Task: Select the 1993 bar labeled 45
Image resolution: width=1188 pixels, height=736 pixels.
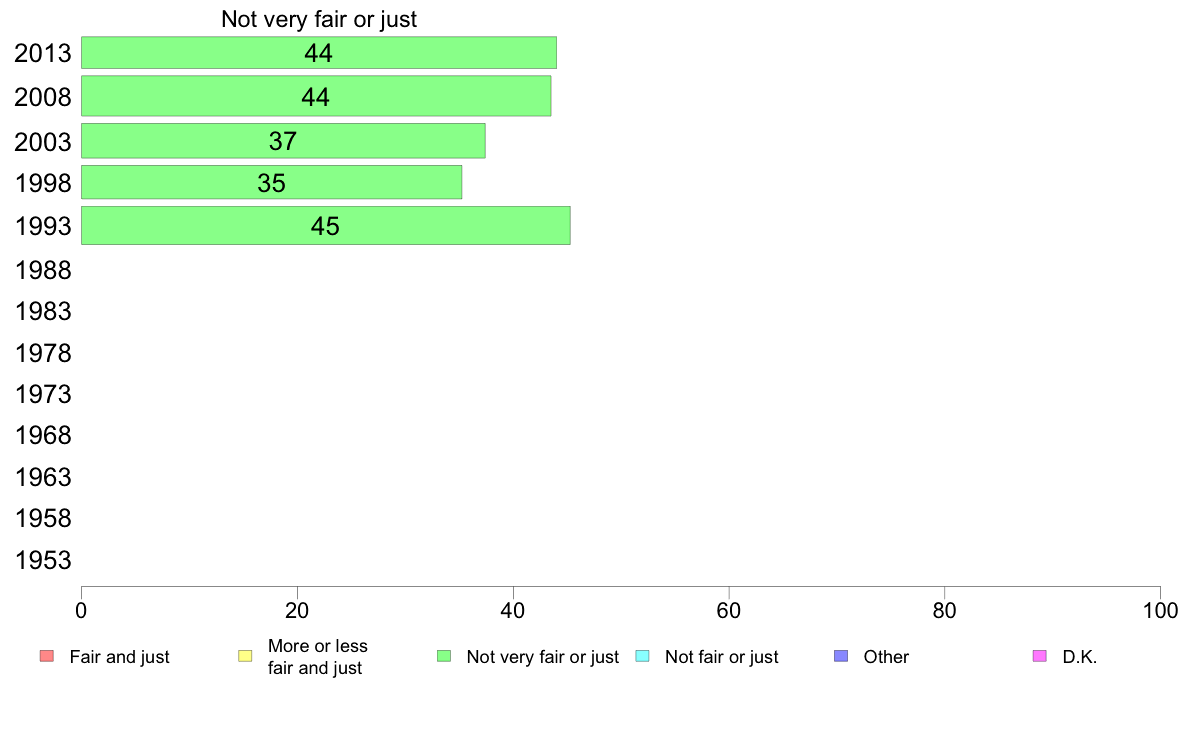Action: 326,225
